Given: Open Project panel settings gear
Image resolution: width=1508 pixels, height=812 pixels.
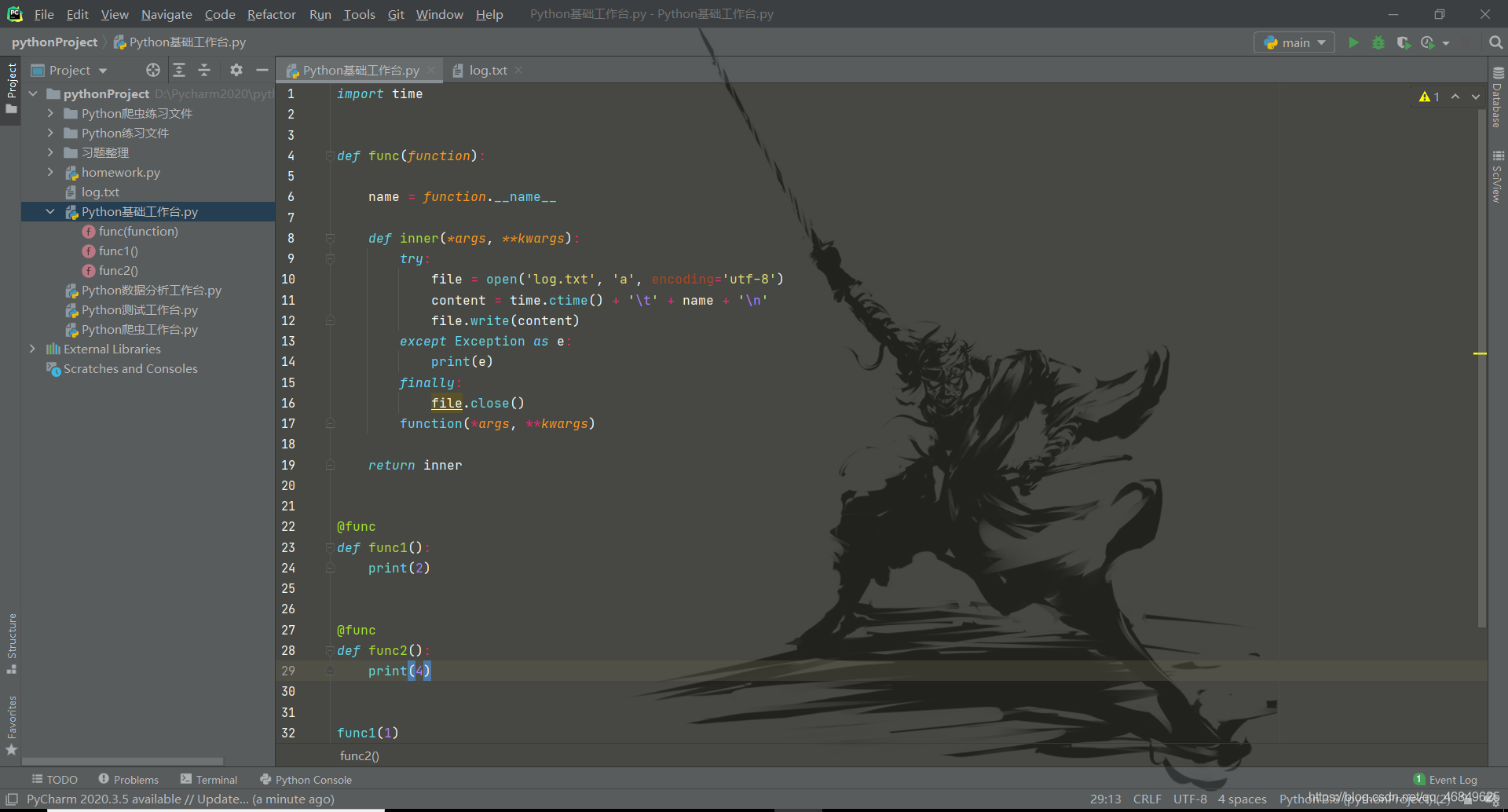Looking at the screenshot, I should 236,70.
